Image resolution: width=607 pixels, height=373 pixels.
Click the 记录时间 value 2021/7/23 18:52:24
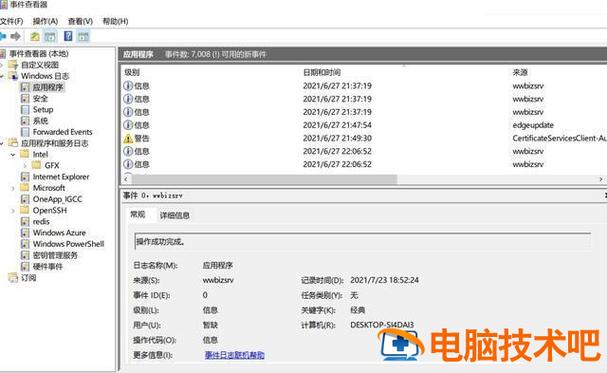click(384, 280)
